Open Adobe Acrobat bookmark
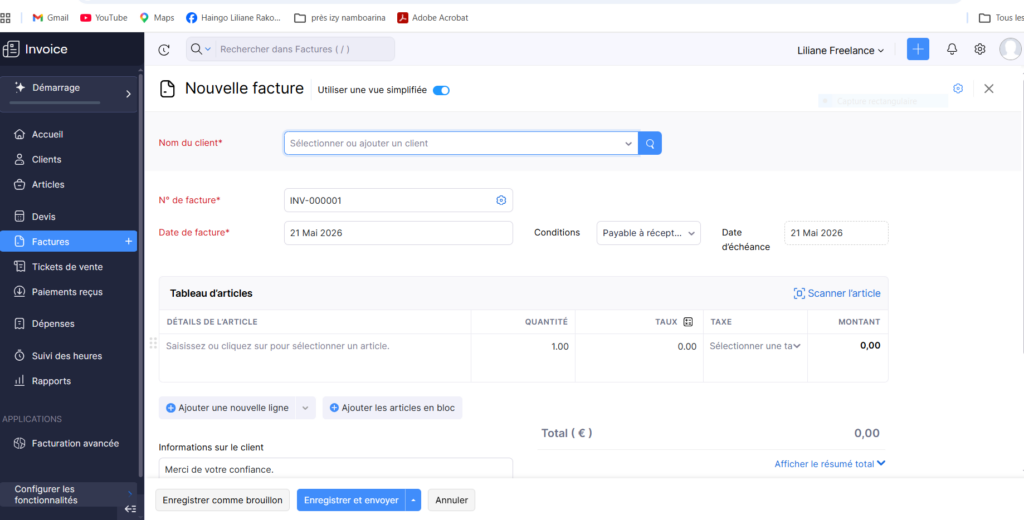 point(433,18)
